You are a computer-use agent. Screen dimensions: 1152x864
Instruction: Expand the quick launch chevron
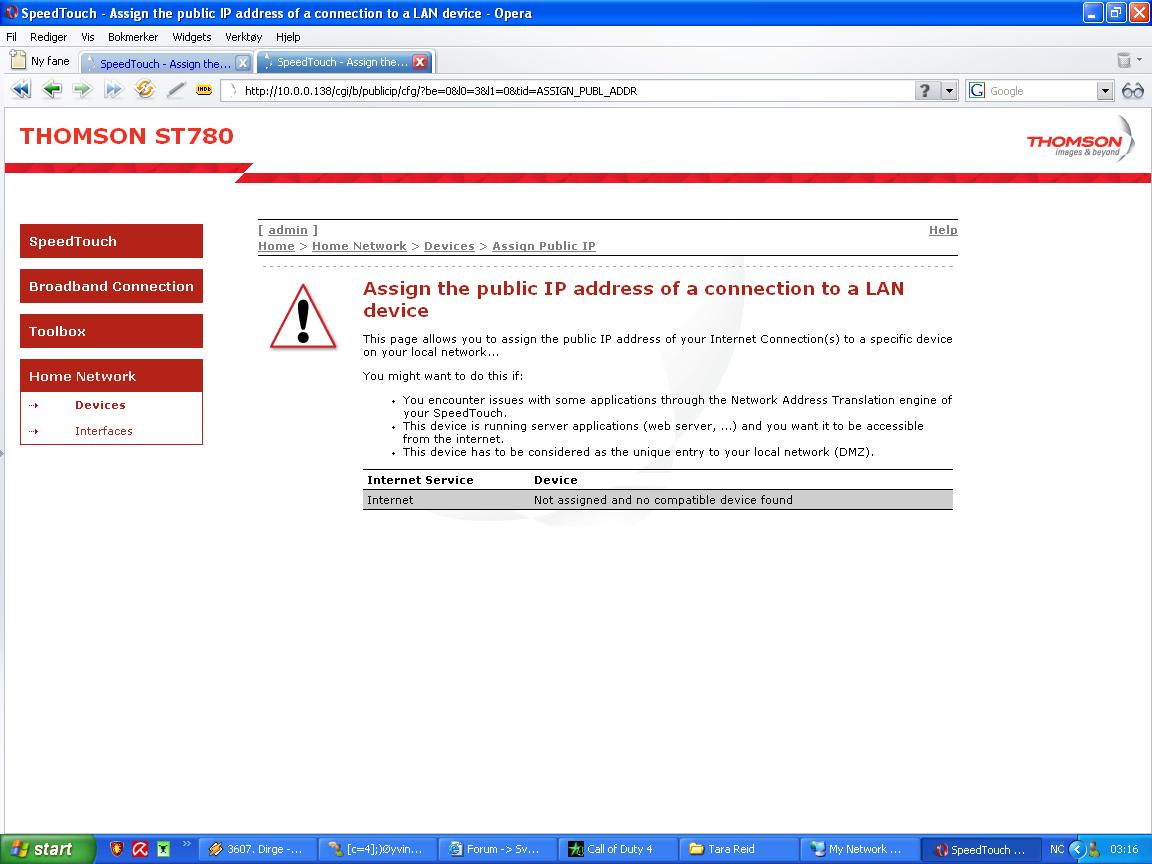pos(187,843)
